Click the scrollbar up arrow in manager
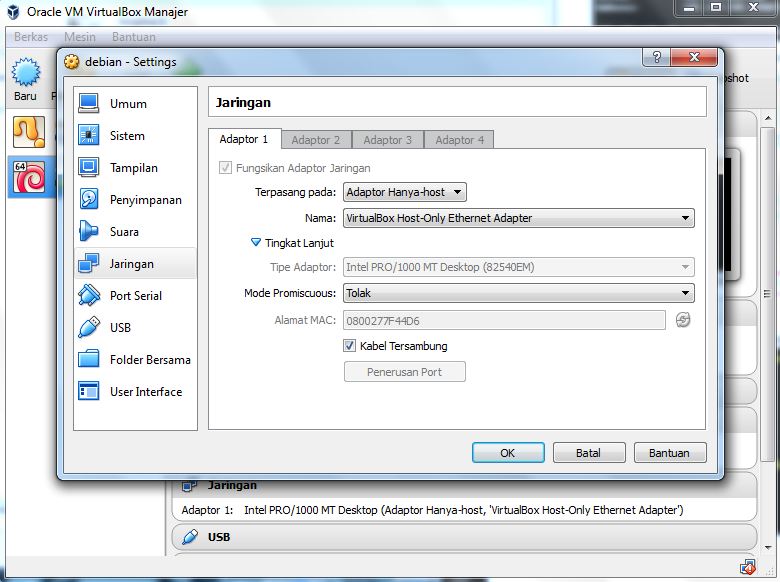 click(x=768, y=118)
